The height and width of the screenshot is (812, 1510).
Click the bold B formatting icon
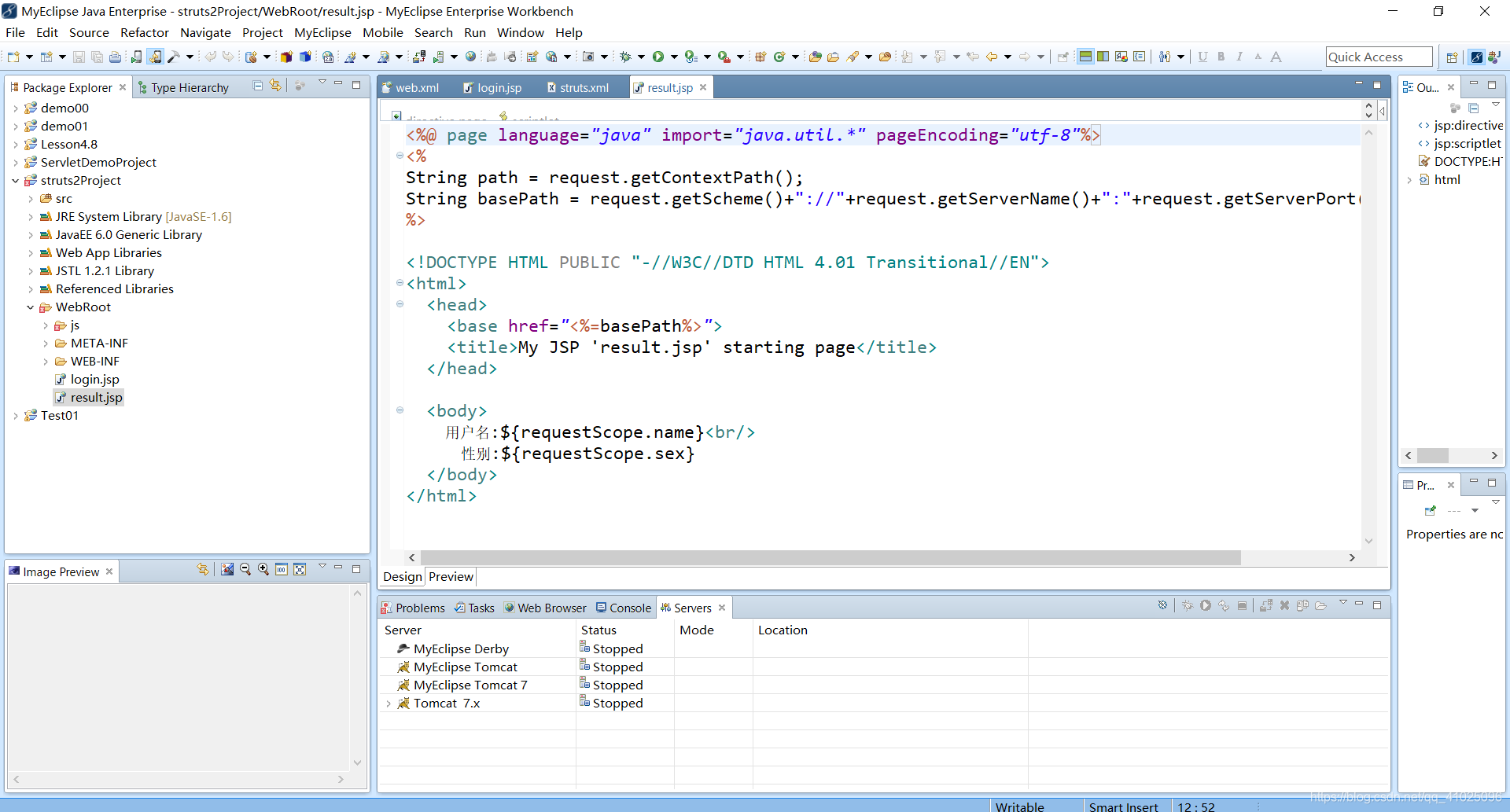pos(1221,57)
